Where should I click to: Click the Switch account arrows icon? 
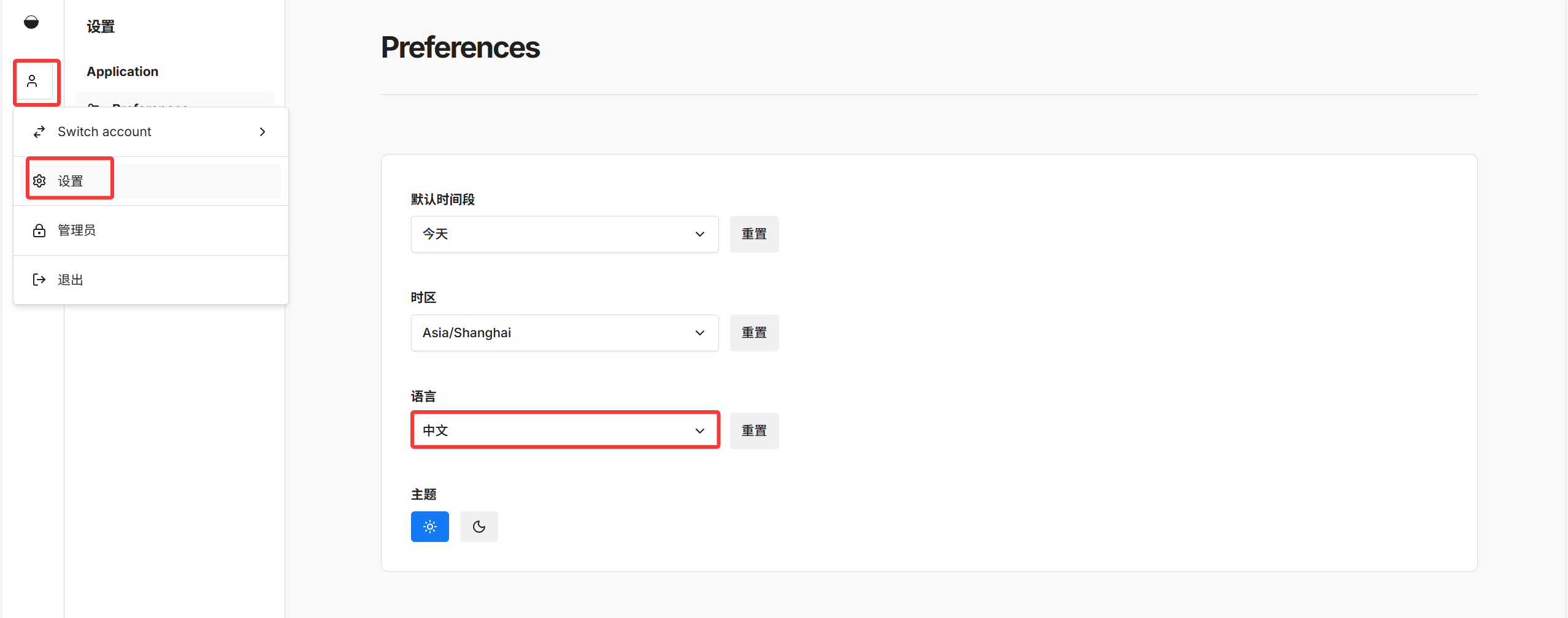(39, 132)
